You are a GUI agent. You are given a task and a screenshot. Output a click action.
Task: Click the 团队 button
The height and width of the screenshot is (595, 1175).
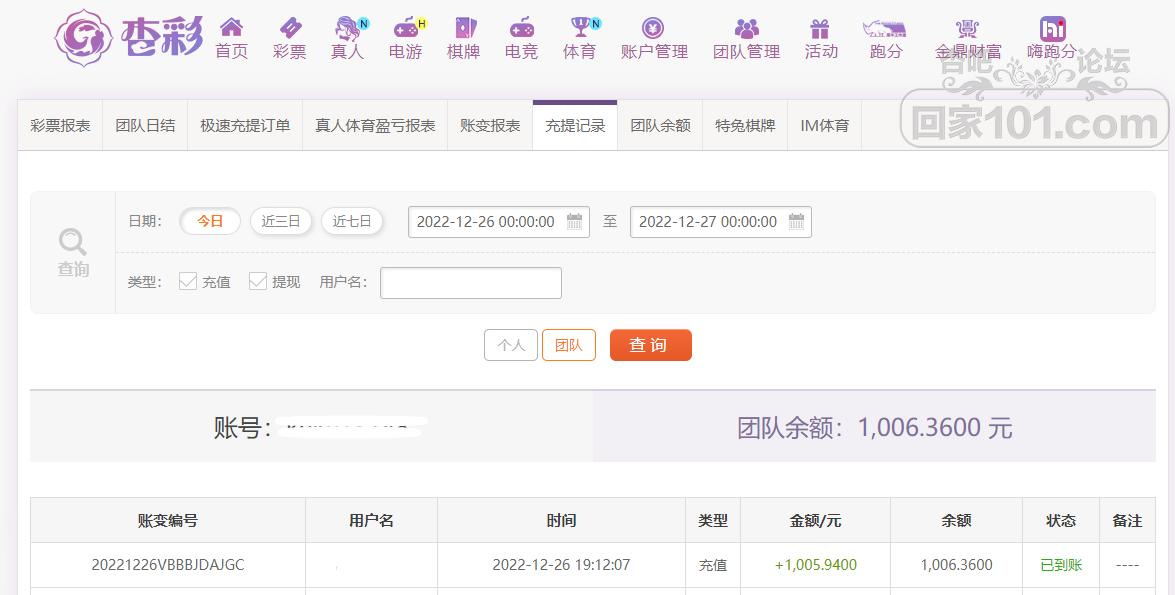(x=569, y=345)
